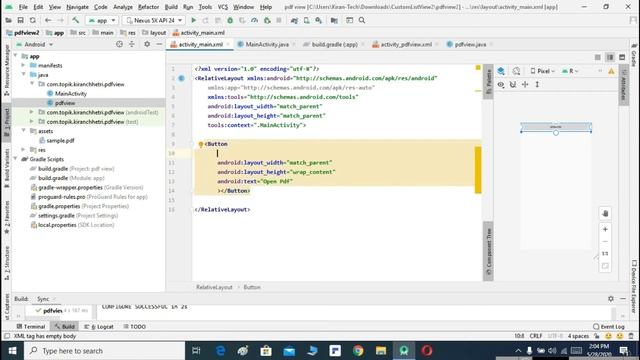Switch editor to Split view mode
Image resolution: width=640 pixels, height=360 pixels.
610,58
